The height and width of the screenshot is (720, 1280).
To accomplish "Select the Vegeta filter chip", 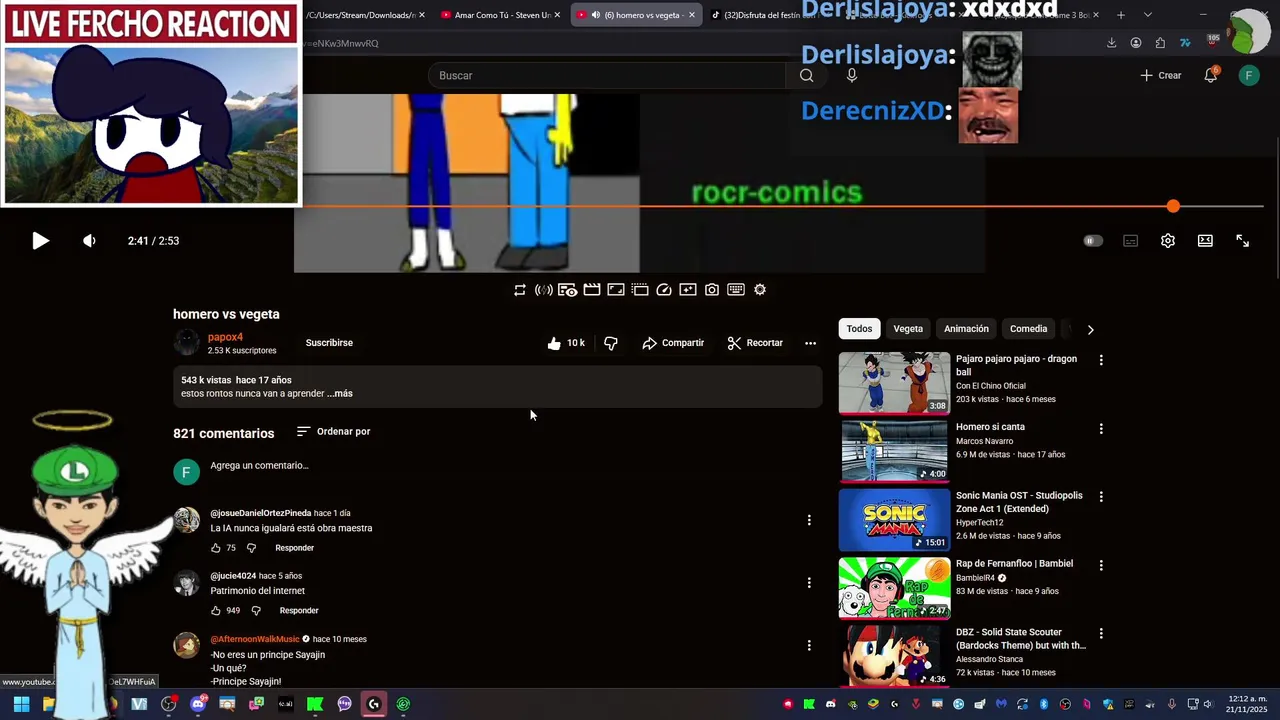I will 908,329.
